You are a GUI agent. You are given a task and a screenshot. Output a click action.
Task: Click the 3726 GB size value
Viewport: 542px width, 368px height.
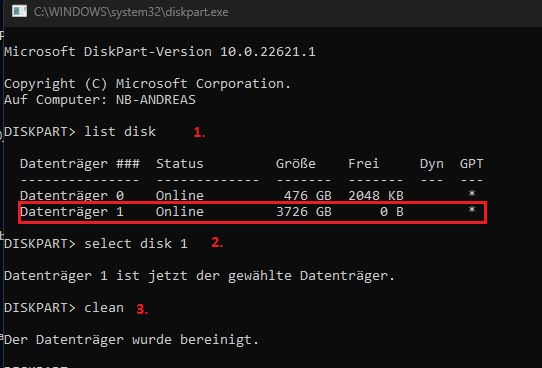point(304,211)
